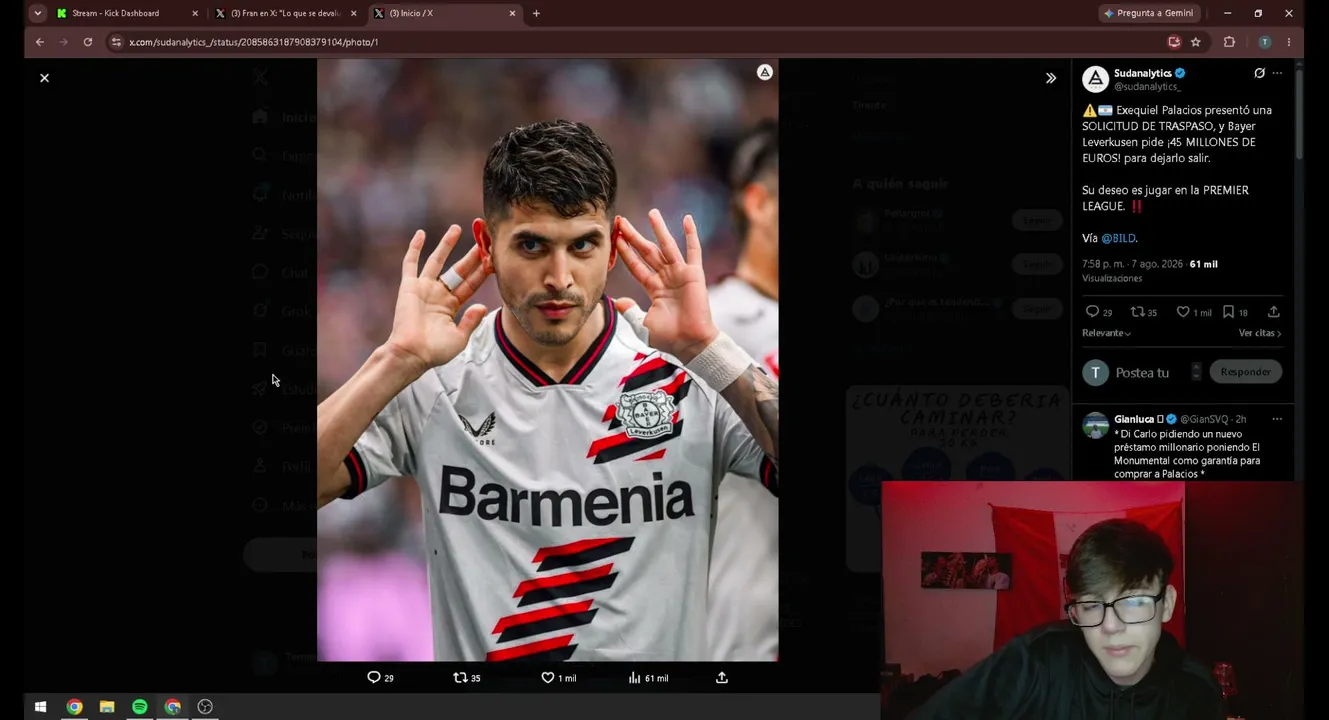Open the Sudanalytics profile avatar

1095,79
